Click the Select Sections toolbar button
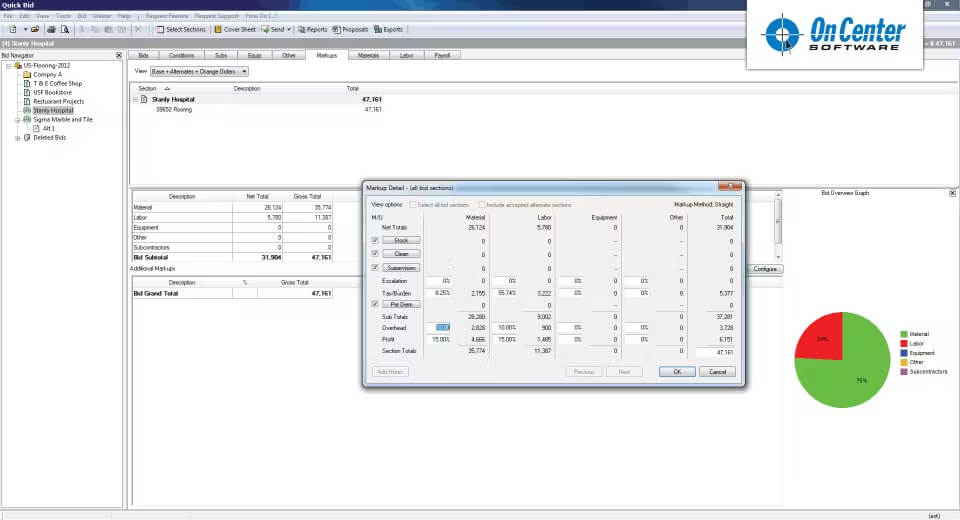 click(x=181, y=29)
